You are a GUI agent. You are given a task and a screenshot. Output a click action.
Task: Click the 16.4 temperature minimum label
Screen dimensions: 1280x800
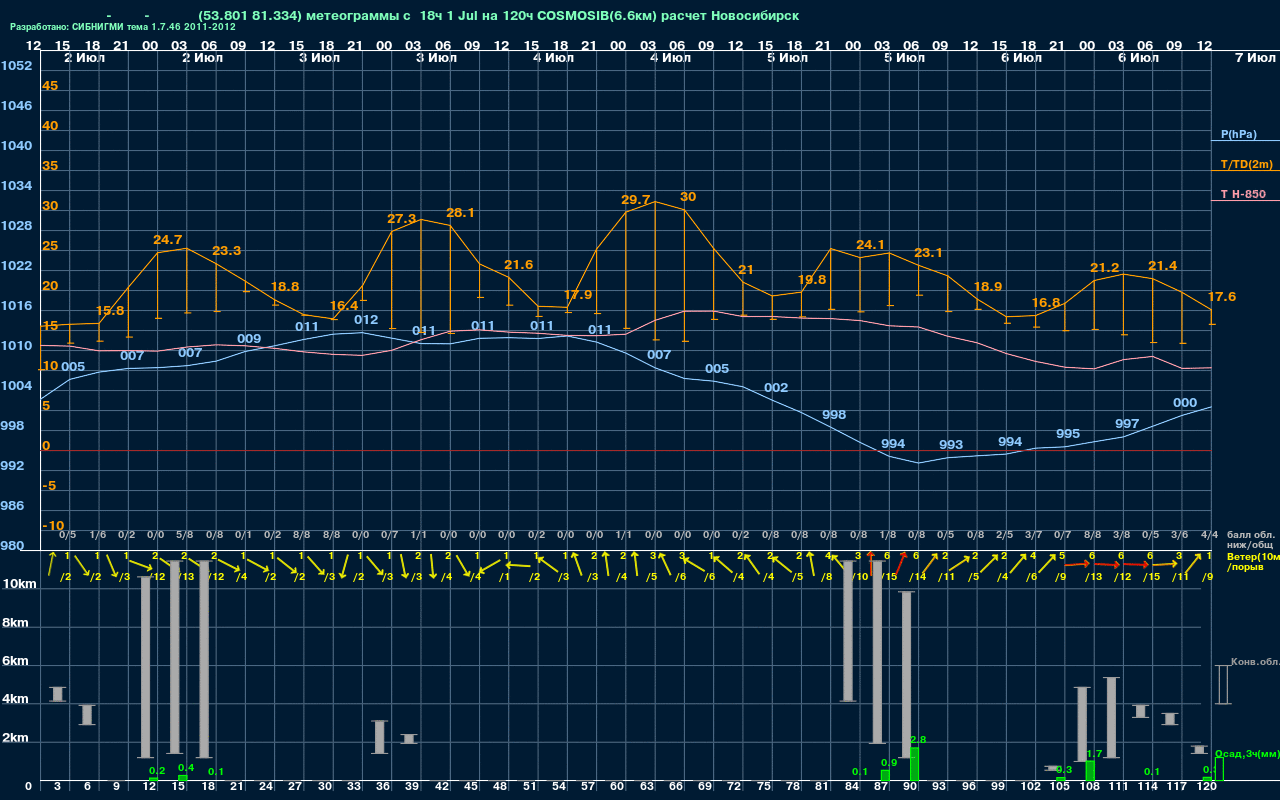(343, 306)
